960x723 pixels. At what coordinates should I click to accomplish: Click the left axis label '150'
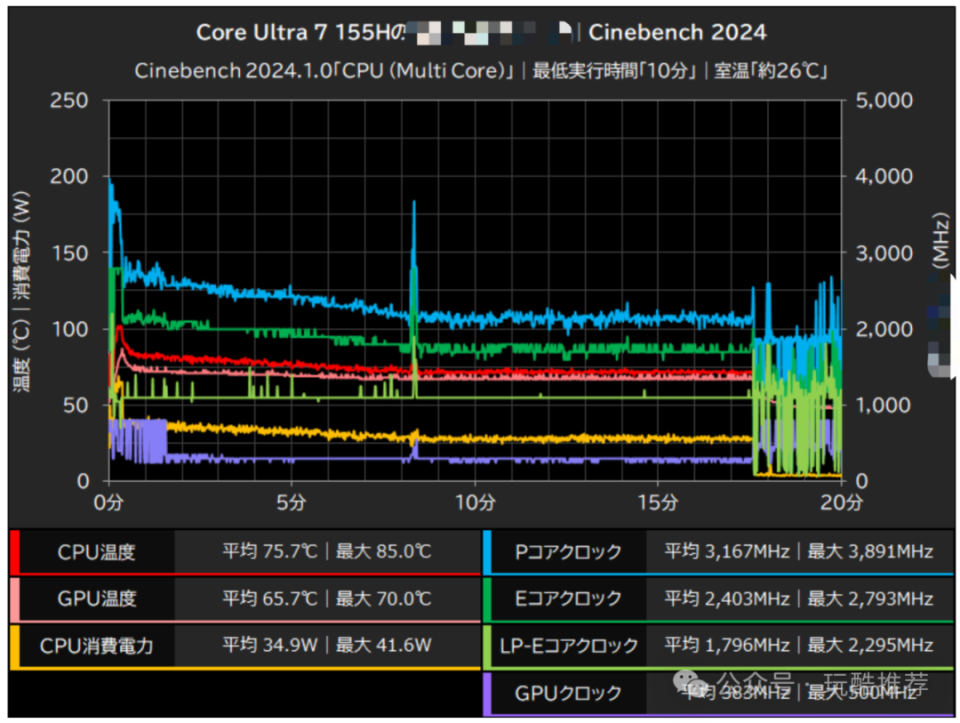(x=70, y=253)
